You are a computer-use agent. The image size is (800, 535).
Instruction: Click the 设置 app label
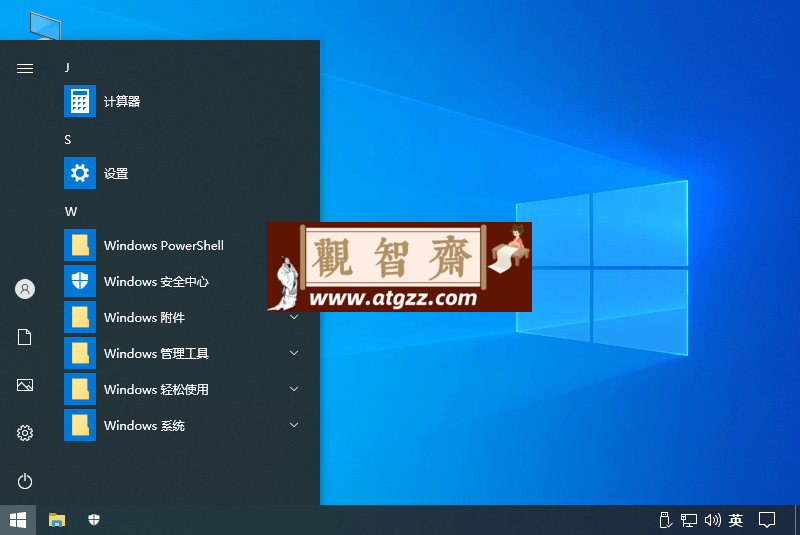116,173
